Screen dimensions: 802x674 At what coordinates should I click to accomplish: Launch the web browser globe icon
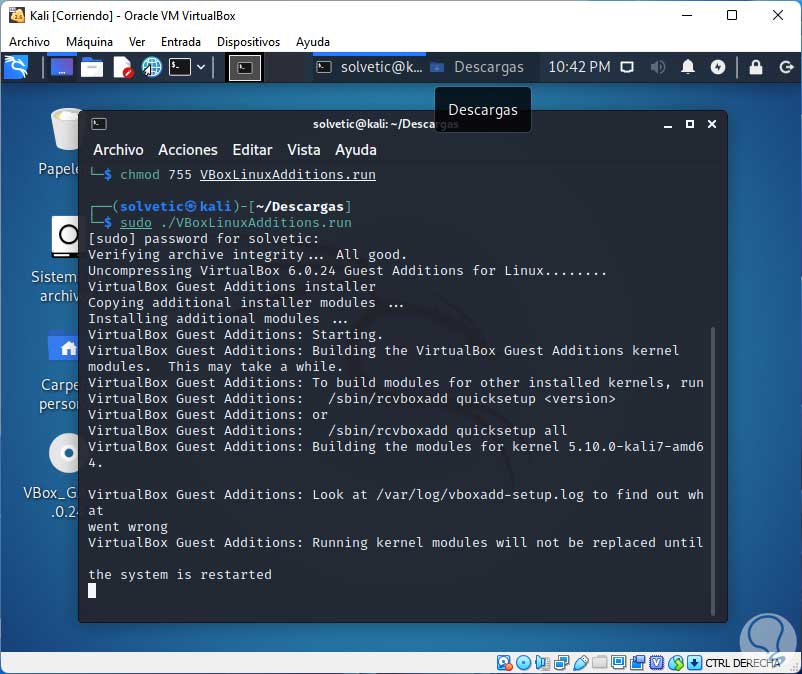[x=152, y=68]
